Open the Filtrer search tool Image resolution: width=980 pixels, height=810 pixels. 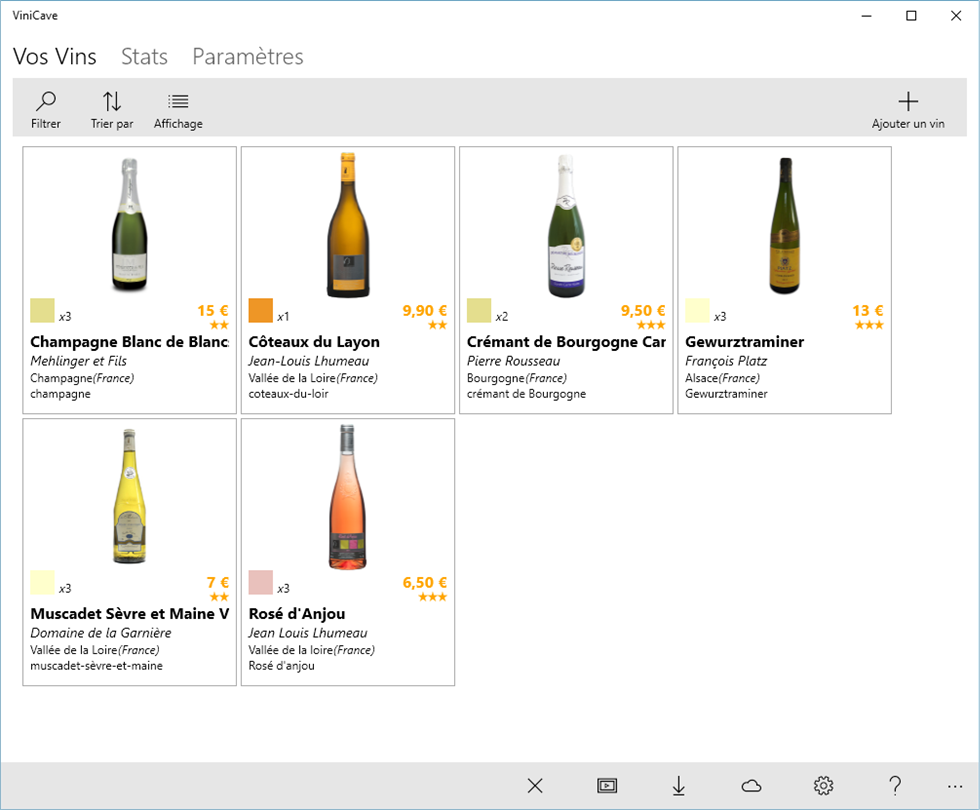(x=46, y=110)
